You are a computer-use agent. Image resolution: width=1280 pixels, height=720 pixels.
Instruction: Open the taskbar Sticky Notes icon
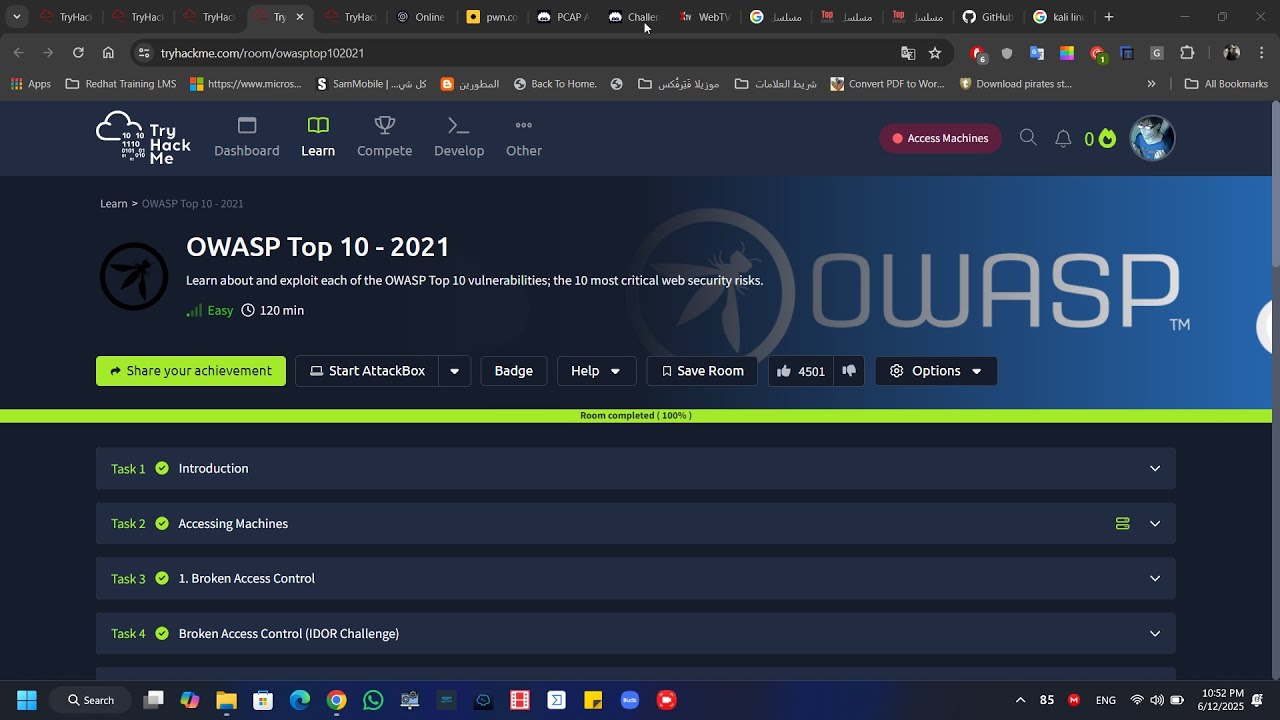coord(593,700)
